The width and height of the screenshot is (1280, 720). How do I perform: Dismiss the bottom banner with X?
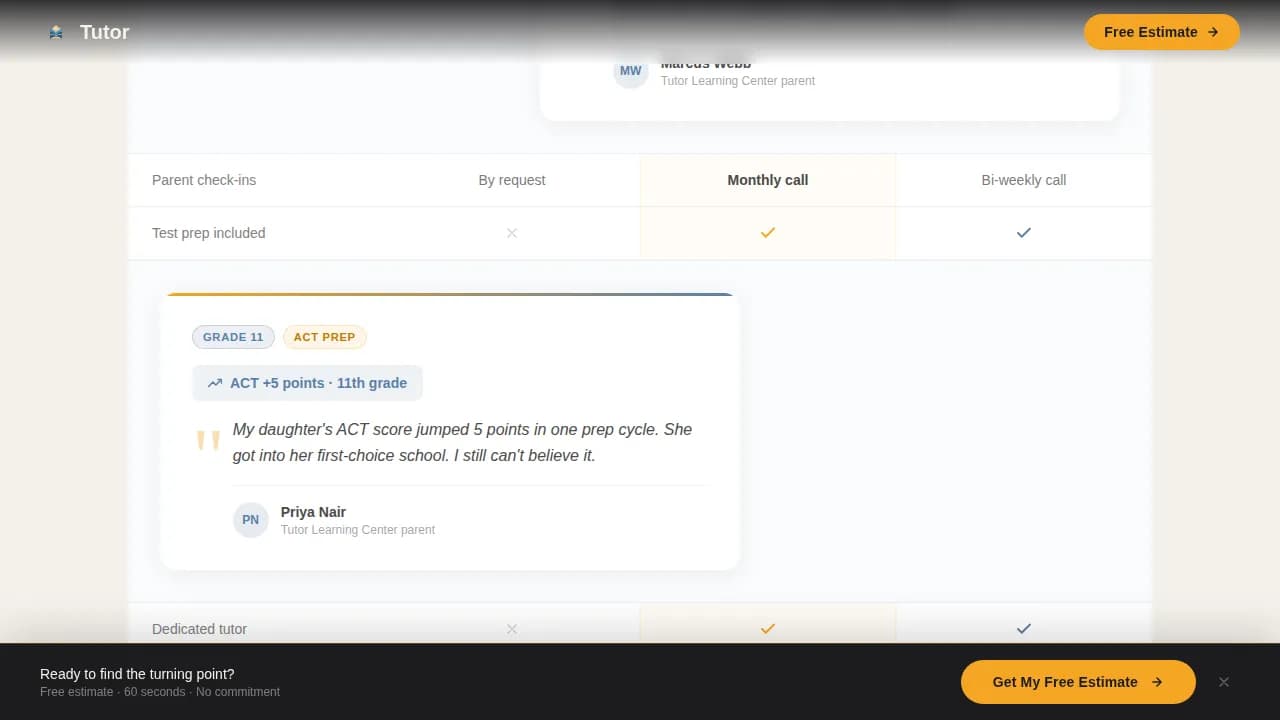point(1224,682)
